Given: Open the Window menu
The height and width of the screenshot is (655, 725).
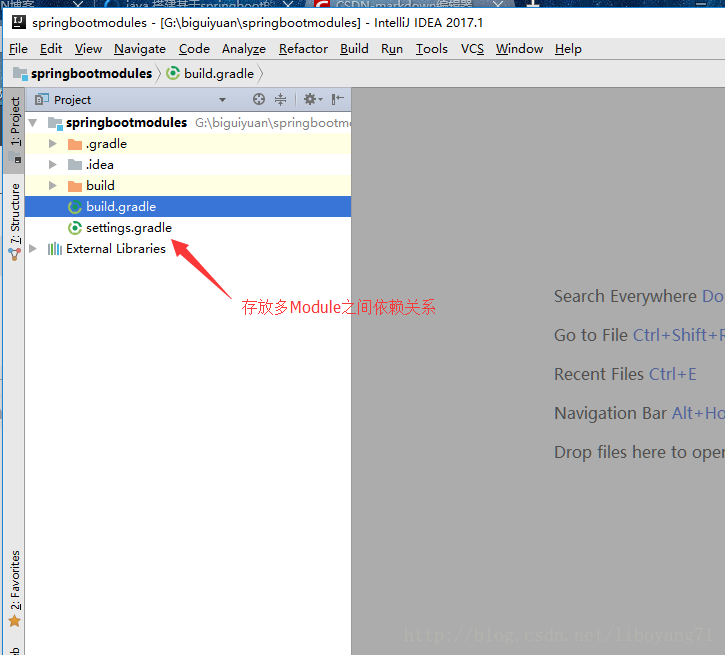Looking at the screenshot, I should (519, 49).
